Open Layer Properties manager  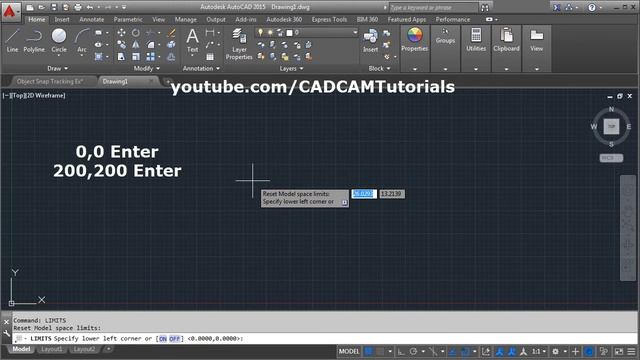(x=239, y=44)
